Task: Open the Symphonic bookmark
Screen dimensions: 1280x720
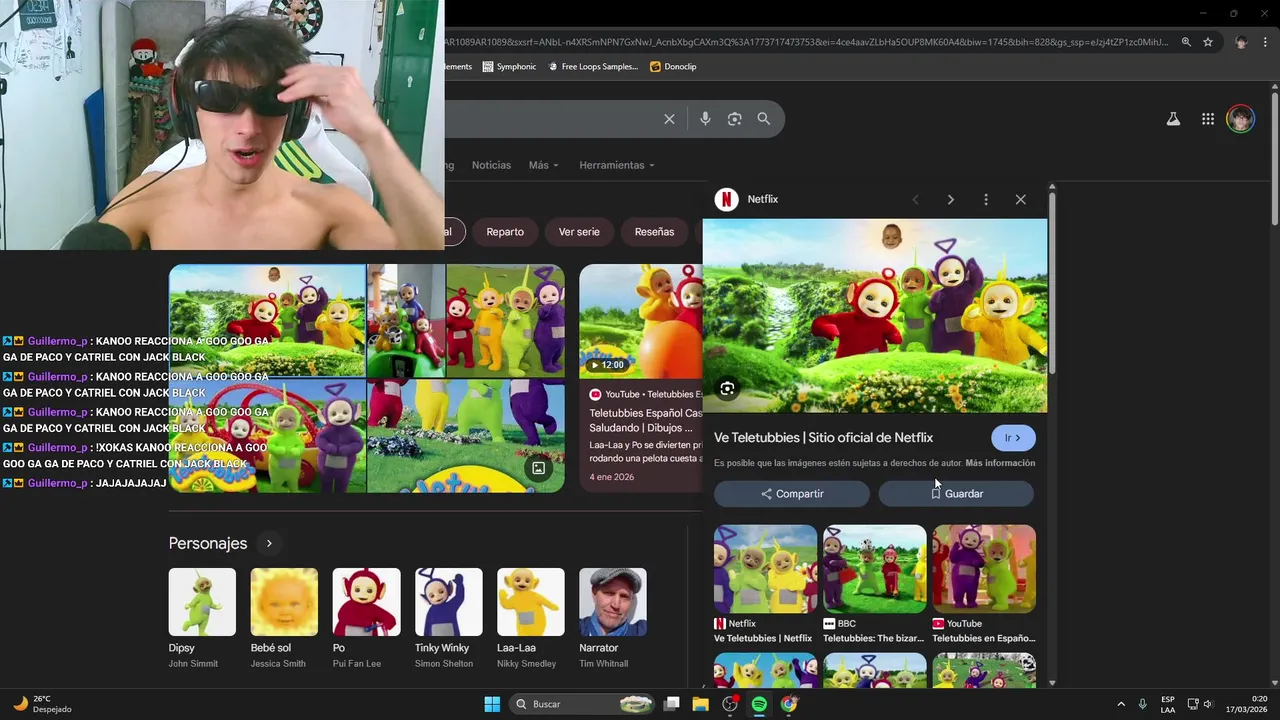Action: pyautogui.click(x=509, y=67)
